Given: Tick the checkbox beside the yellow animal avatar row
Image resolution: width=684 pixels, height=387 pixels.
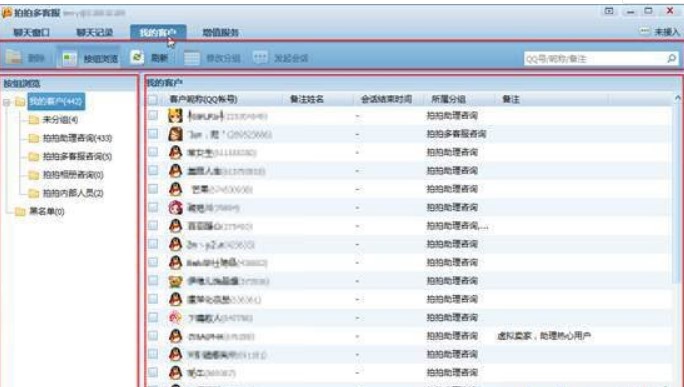Looking at the screenshot, I should (153, 280).
